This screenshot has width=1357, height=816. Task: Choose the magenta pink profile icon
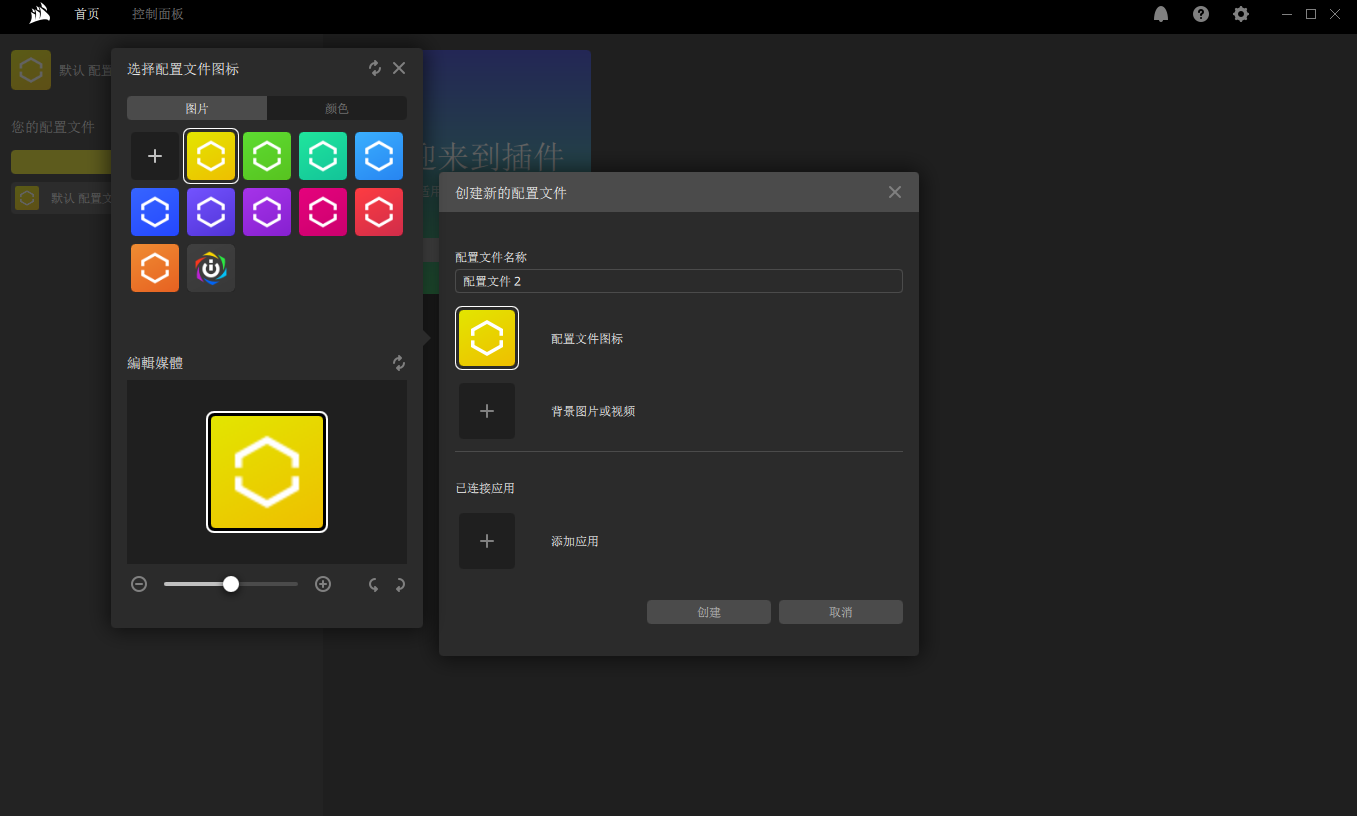pyautogui.click(x=323, y=212)
